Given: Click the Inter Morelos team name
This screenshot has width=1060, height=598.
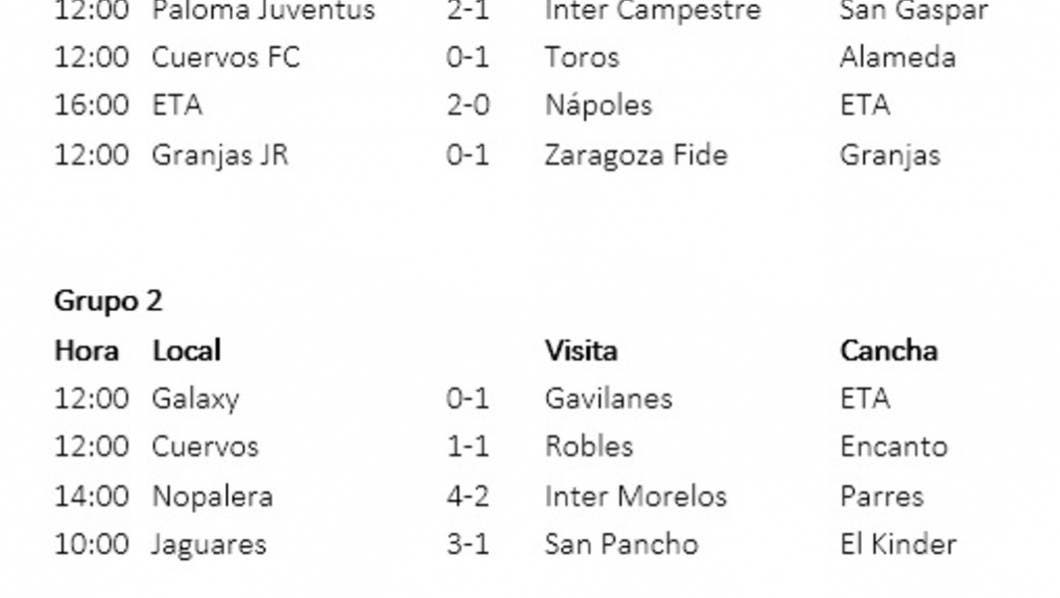Looking at the screenshot, I should (x=636, y=496).
